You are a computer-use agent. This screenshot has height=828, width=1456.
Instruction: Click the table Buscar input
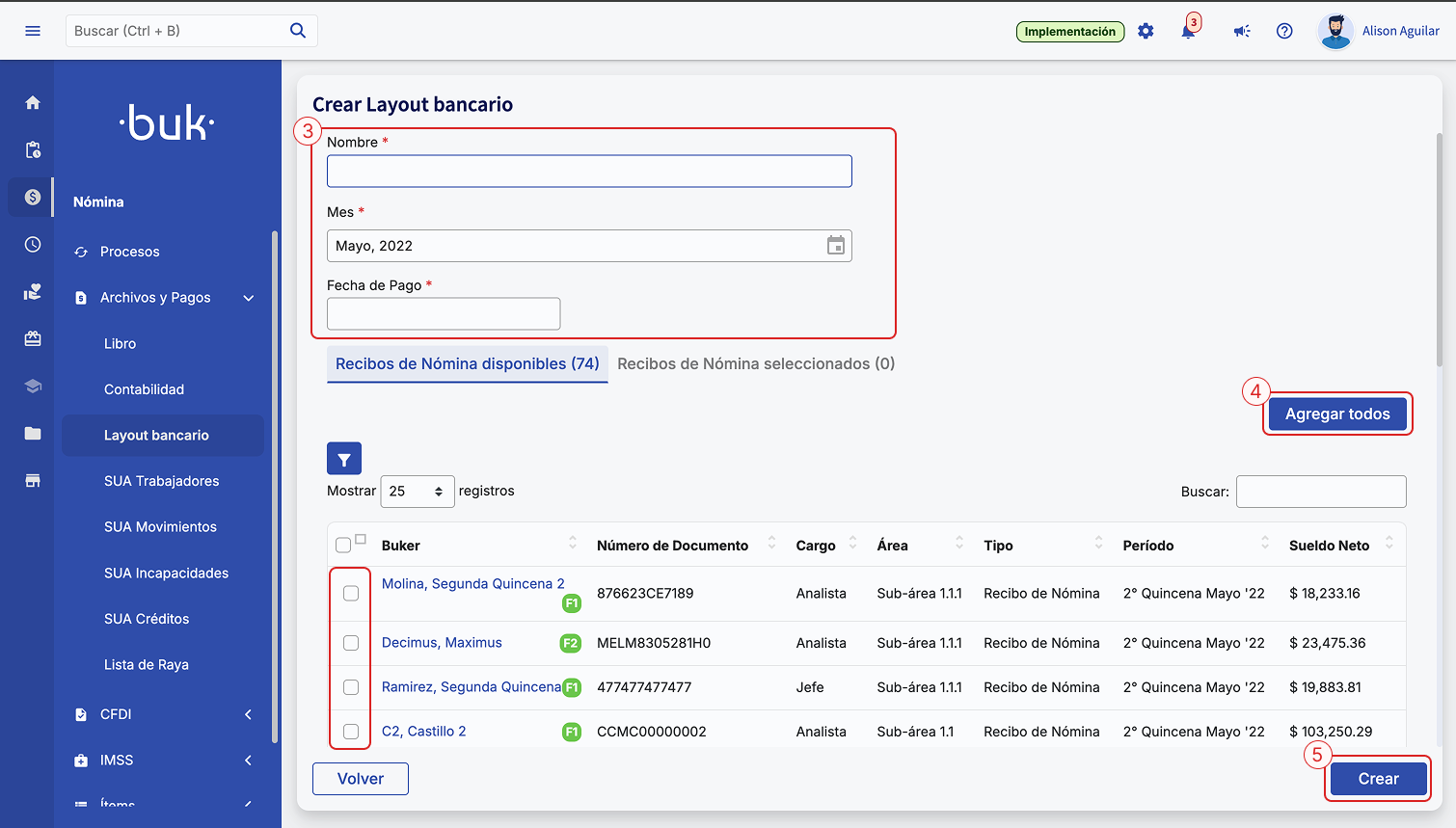(x=1321, y=492)
